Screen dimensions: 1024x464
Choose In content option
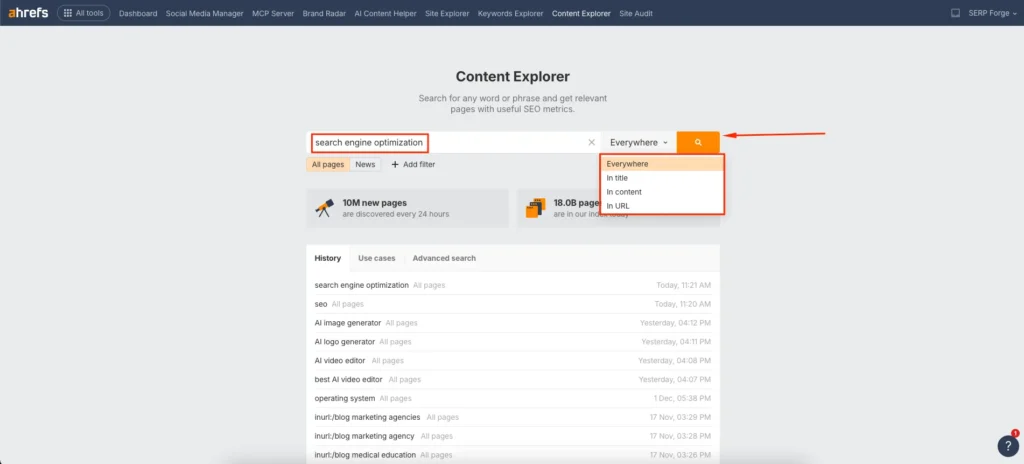point(662,192)
